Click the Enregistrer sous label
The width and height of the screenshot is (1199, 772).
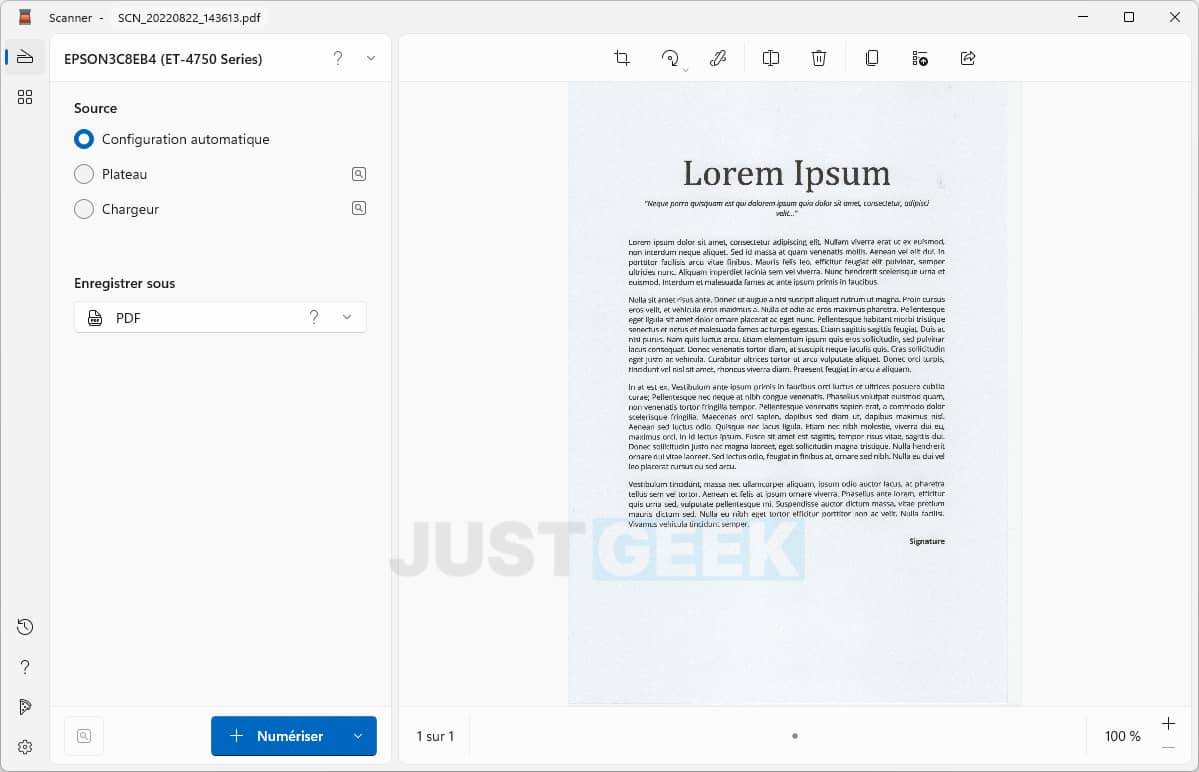click(125, 283)
